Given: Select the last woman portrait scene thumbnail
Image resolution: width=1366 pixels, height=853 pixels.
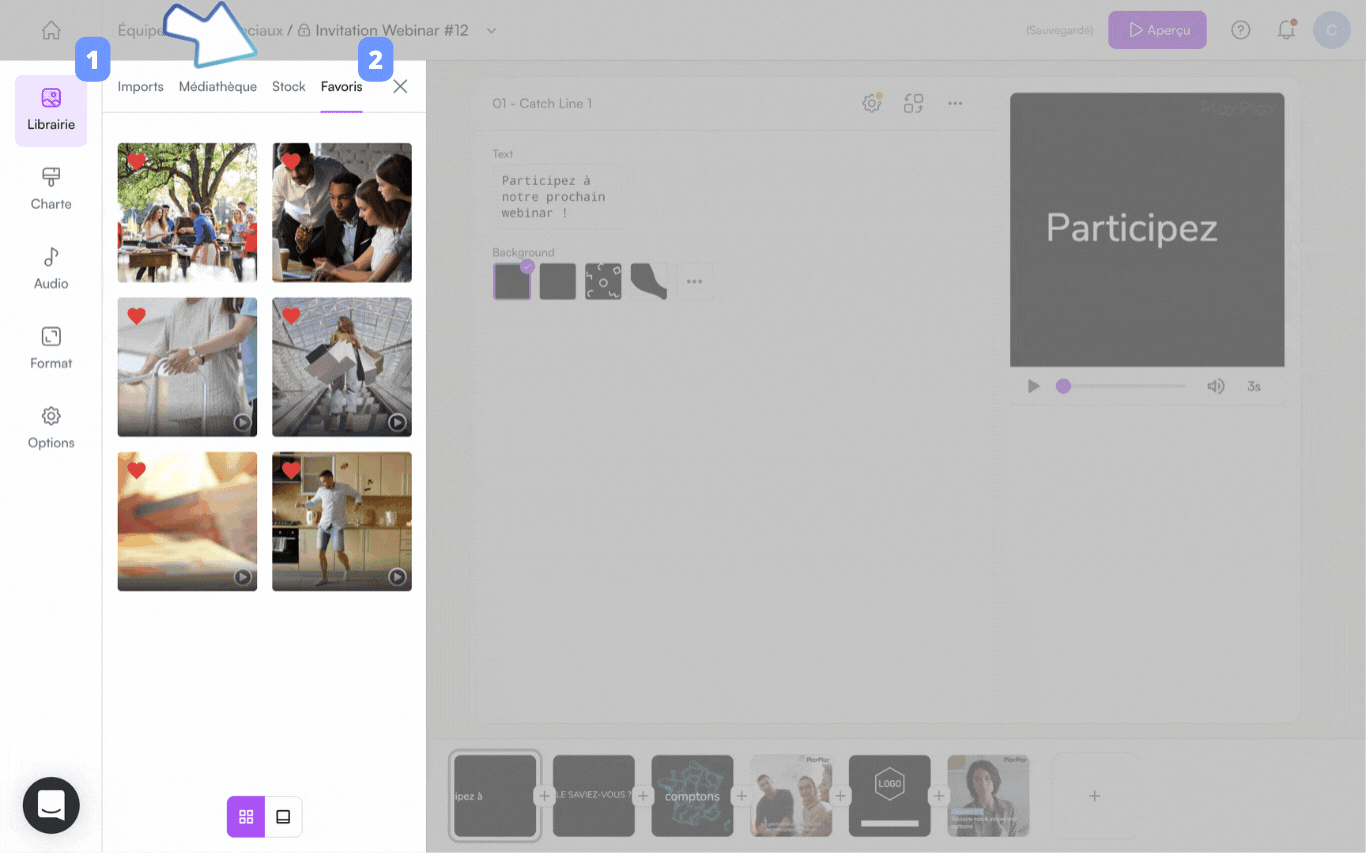Looking at the screenshot, I should point(988,796).
